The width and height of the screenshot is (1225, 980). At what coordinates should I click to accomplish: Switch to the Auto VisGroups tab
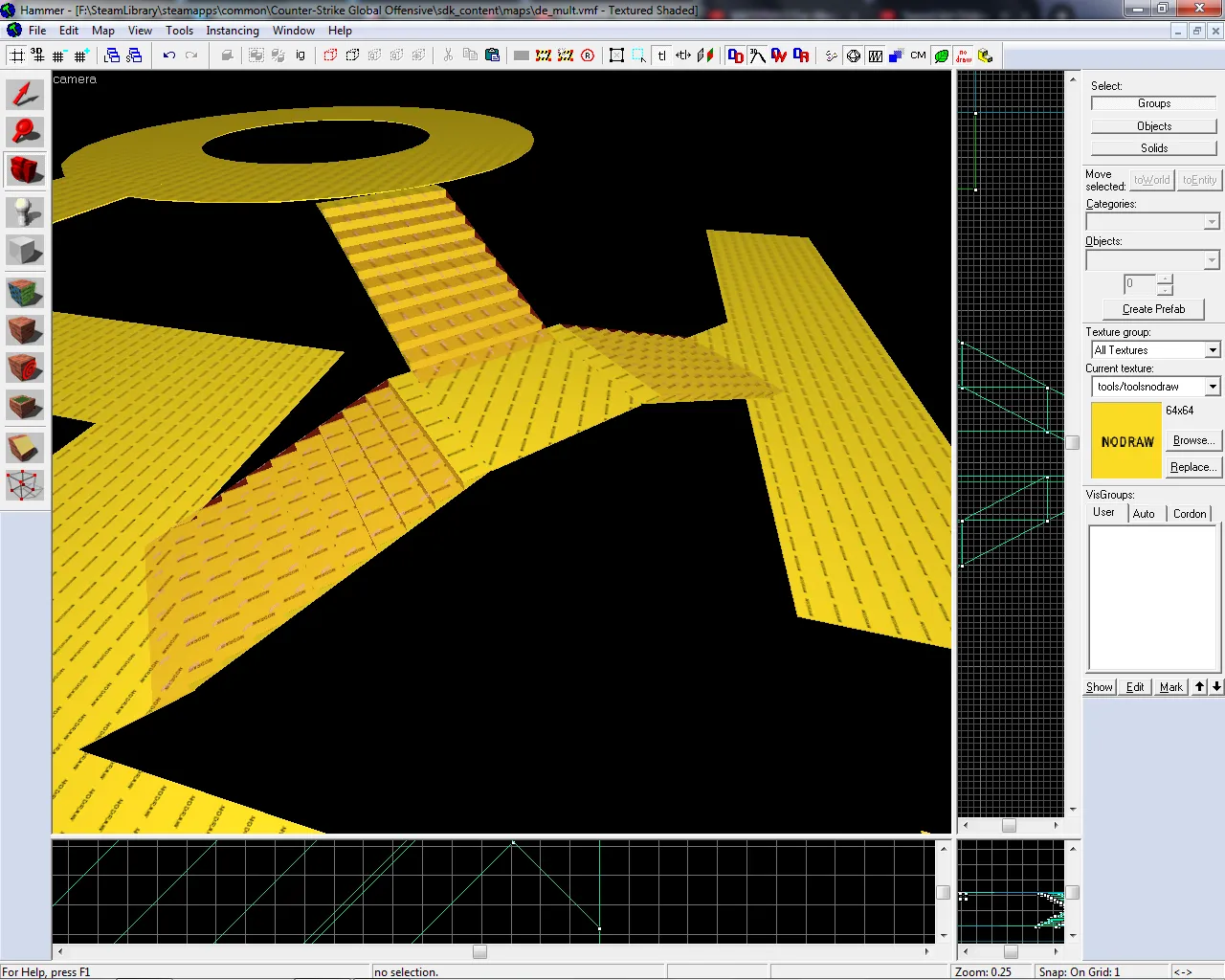[1144, 514]
